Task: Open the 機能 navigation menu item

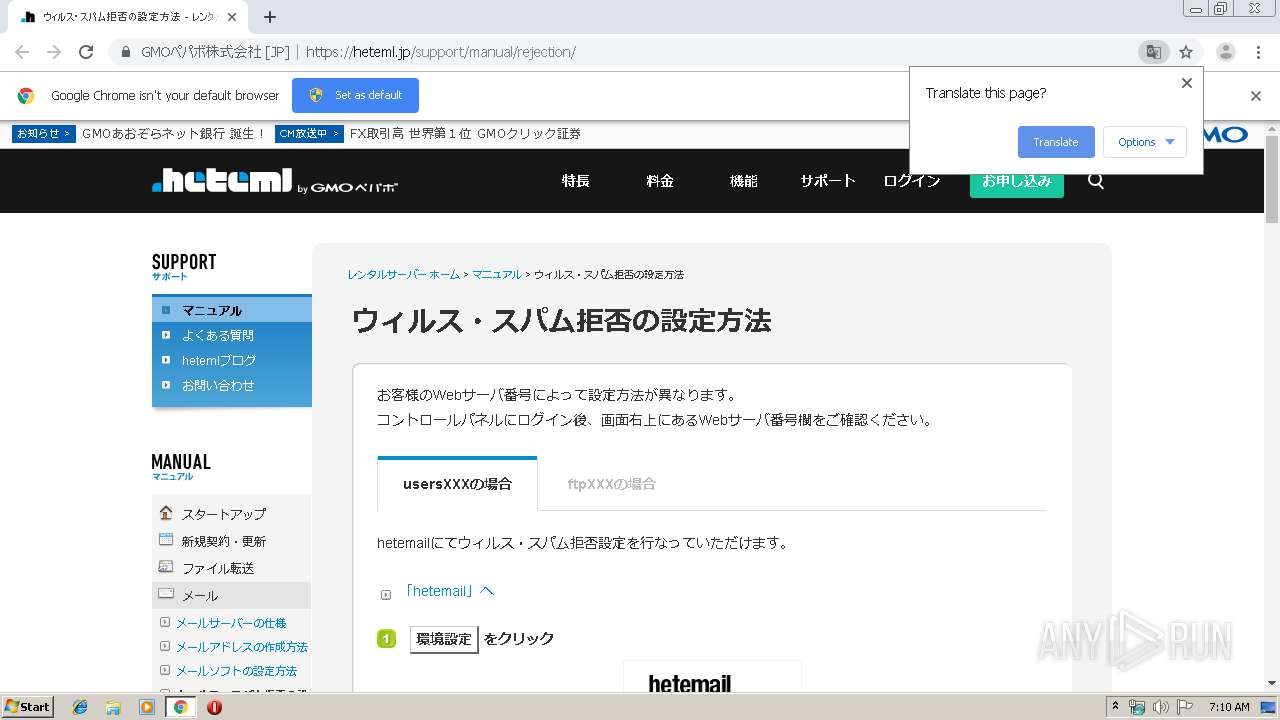Action: (x=744, y=181)
